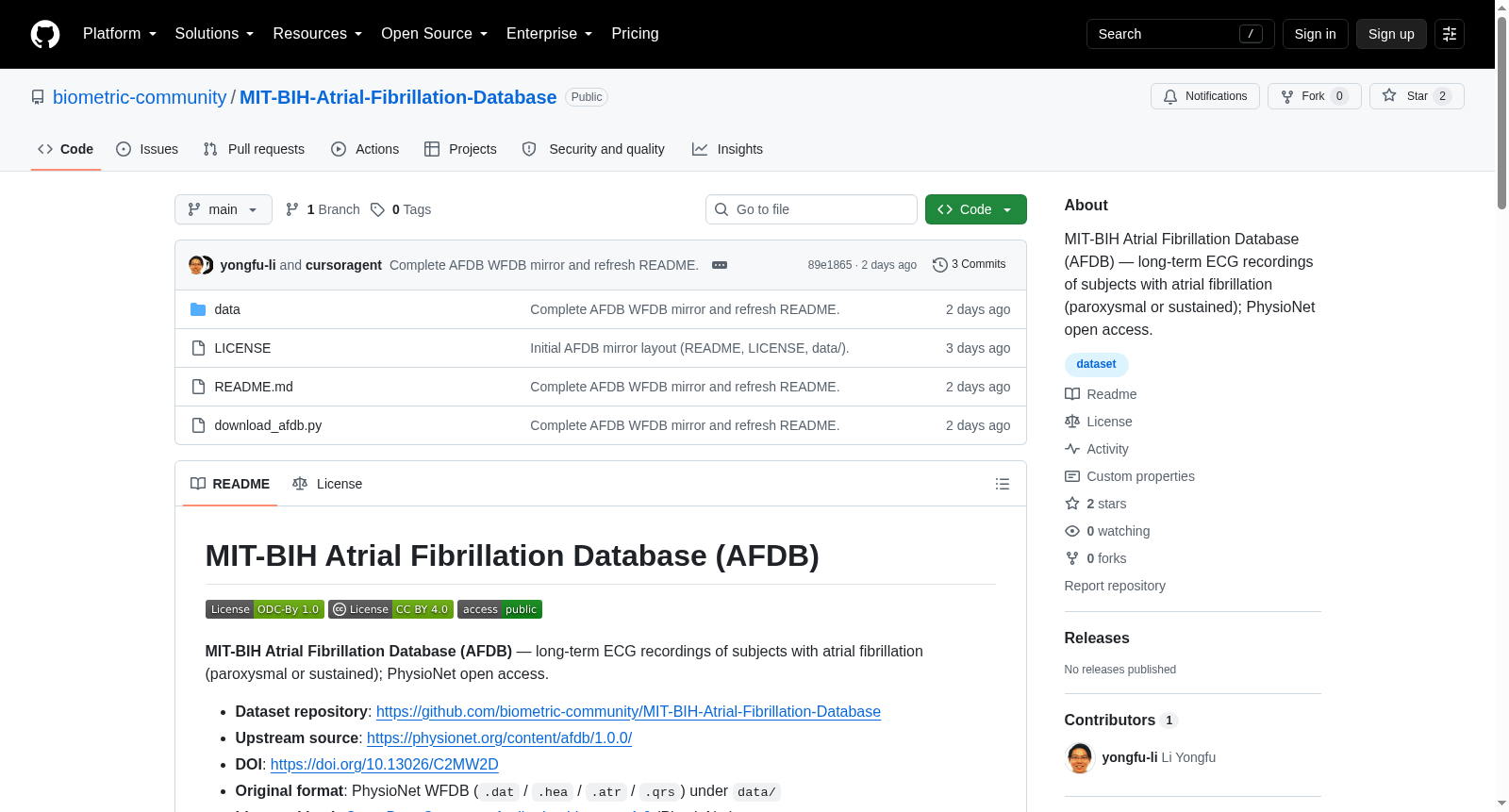Open the 89e1865 commit hash
The image size is (1509, 812).
(x=829, y=265)
